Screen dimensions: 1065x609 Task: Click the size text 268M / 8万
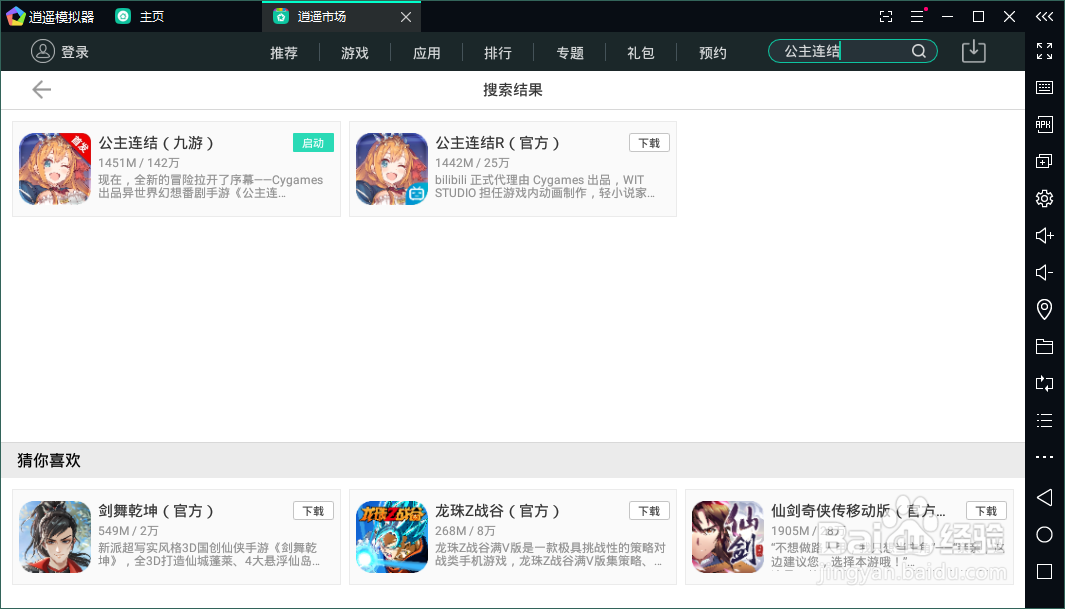pyautogui.click(x=465, y=531)
